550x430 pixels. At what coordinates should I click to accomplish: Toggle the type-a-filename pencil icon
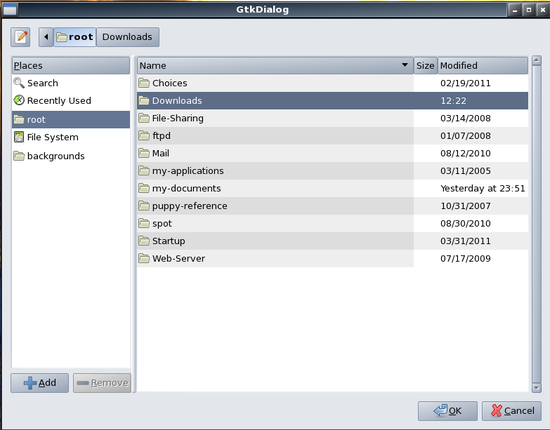tap(20, 37)
